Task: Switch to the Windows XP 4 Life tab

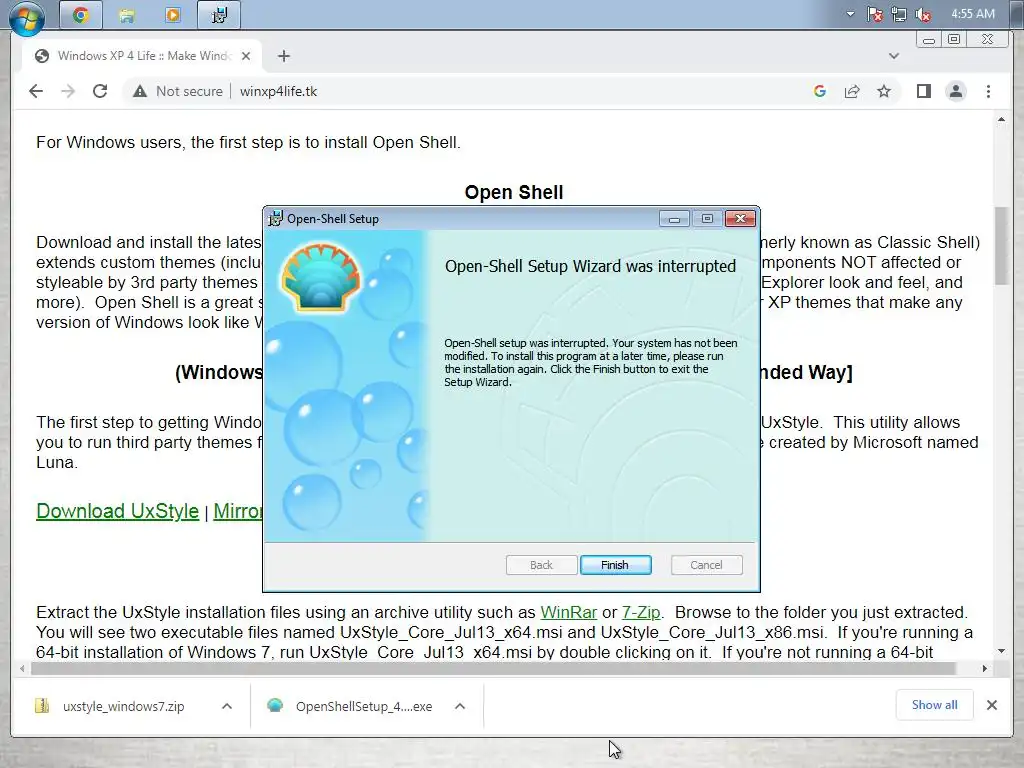Action: [x=142, y=56]
